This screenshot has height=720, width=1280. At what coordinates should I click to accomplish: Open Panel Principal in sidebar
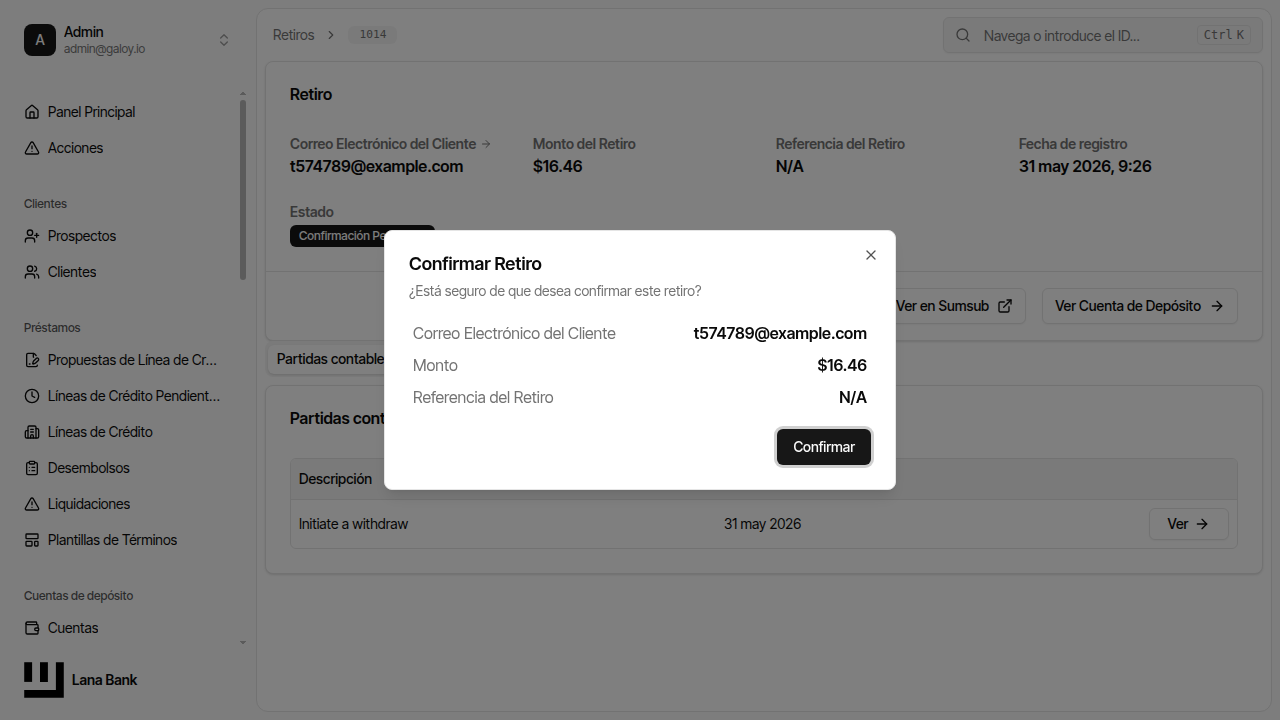[x=91, y=112]
